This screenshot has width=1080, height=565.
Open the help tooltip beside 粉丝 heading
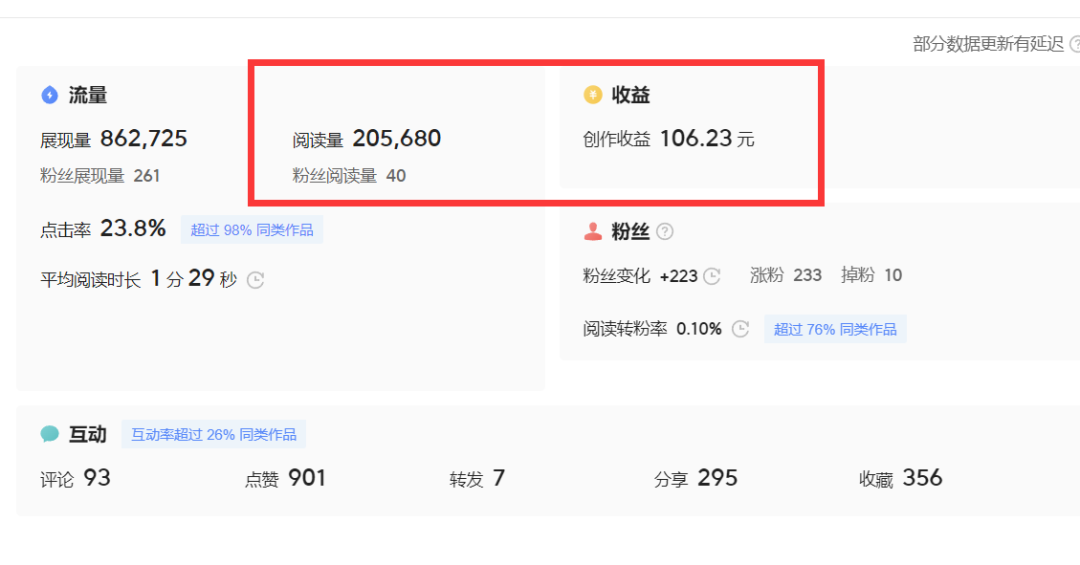(x=665, y=232)
